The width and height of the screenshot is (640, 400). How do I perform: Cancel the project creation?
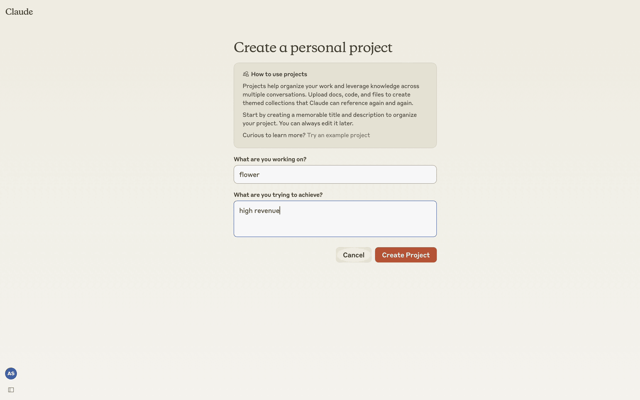tap(353, 255)
